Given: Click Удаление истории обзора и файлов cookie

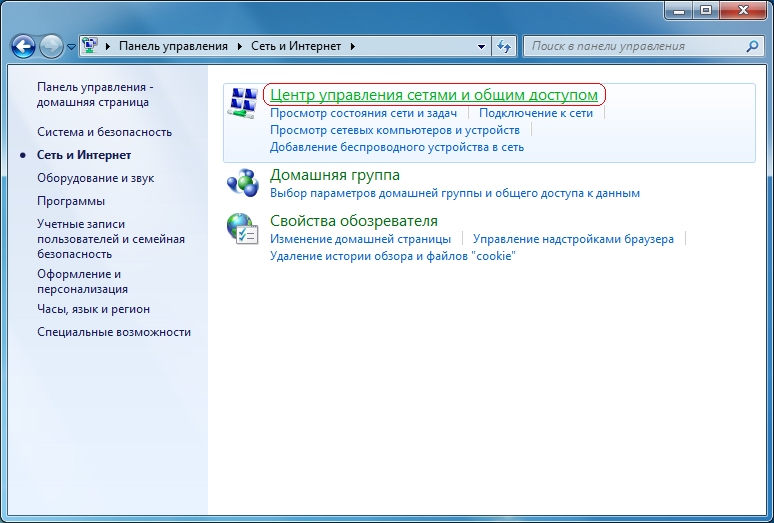Looking at the screenshot, I should pyautogui.click(x=393, y=256).
